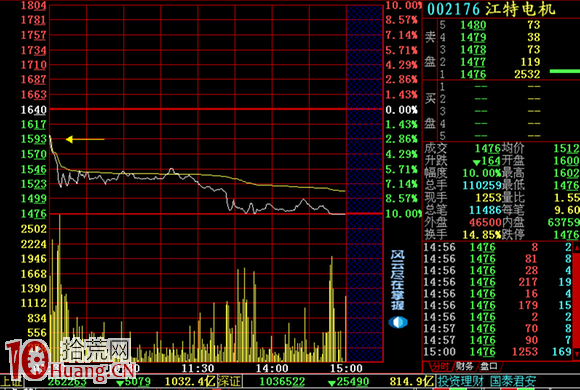Click the 25490 index change in status bar
This screenshot has height=390, width=580.
[347, 381]
